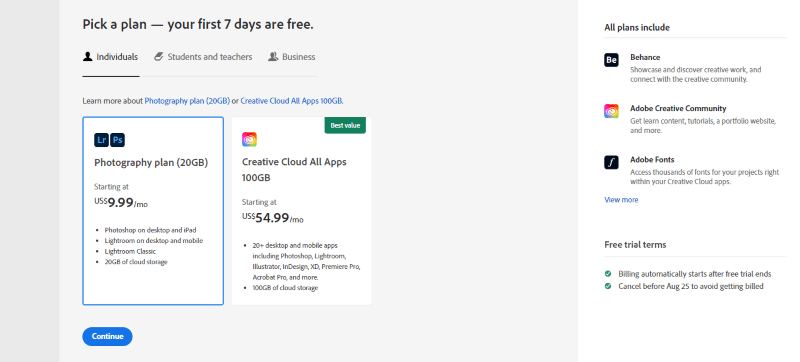Viewport: 800px width, 362px height.
Task: Open the Creative Cloud All Apps 100GB link
Action: click(x=291, y=101)
